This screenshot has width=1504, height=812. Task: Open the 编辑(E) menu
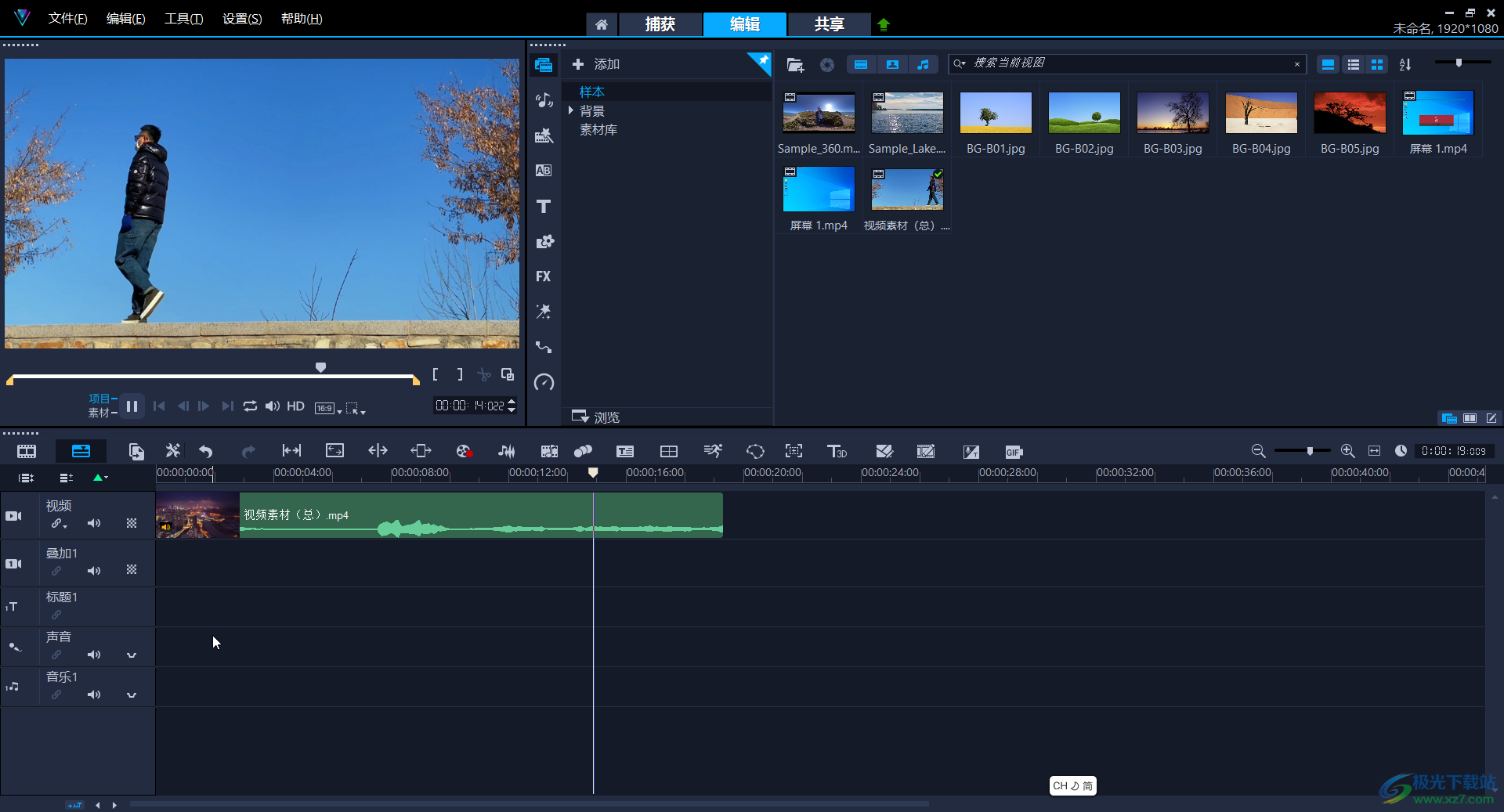pos(126,19)
